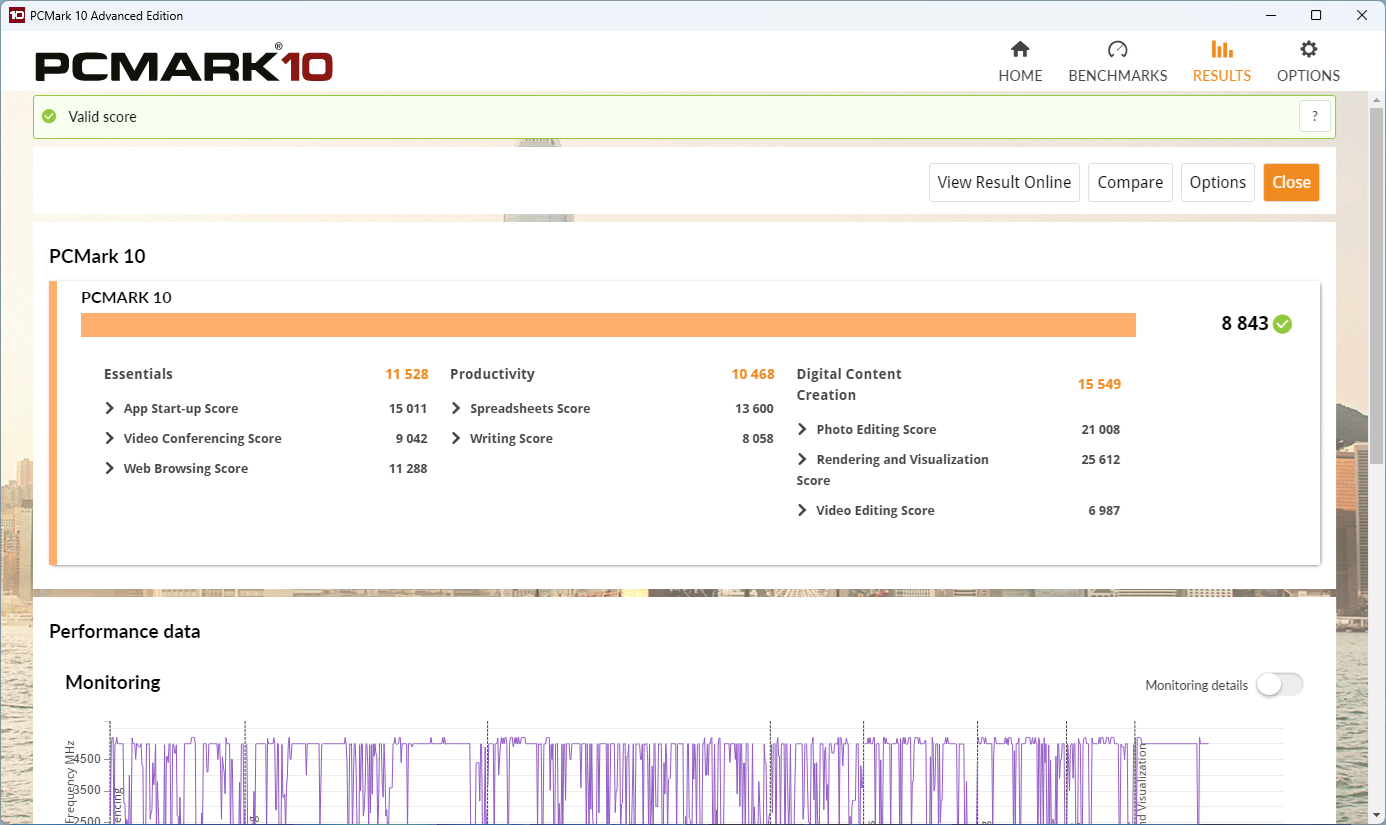Viewport: 1386px width, 825px height.
Task: Expand Video Conferencing Score
Action: coord(110,438)
